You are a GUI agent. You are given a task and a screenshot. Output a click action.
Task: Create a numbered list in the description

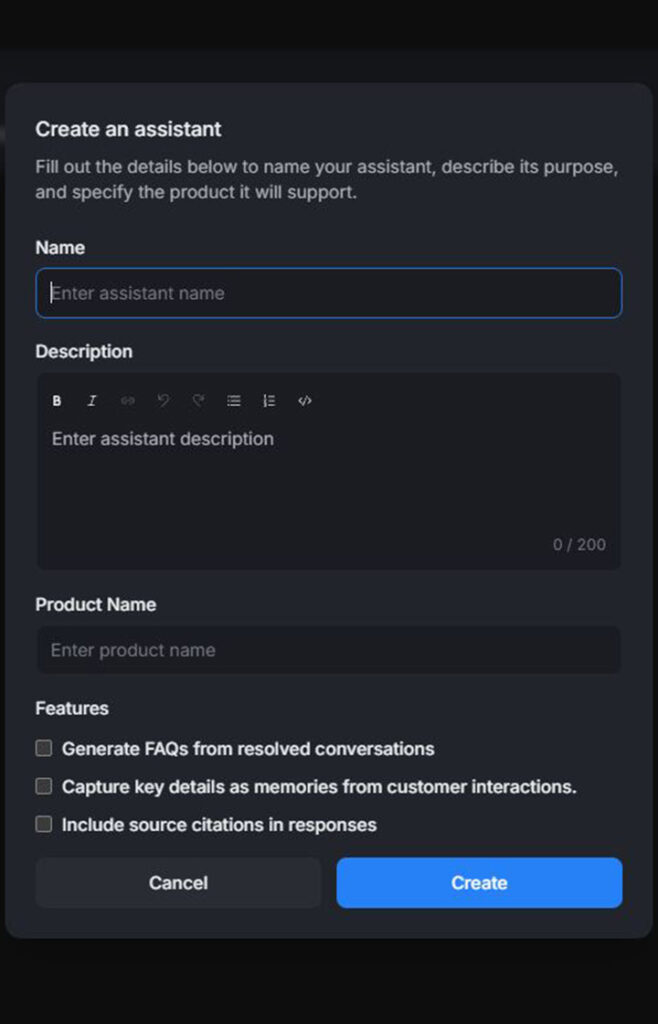pyautogui.click(x=268, y=401)
